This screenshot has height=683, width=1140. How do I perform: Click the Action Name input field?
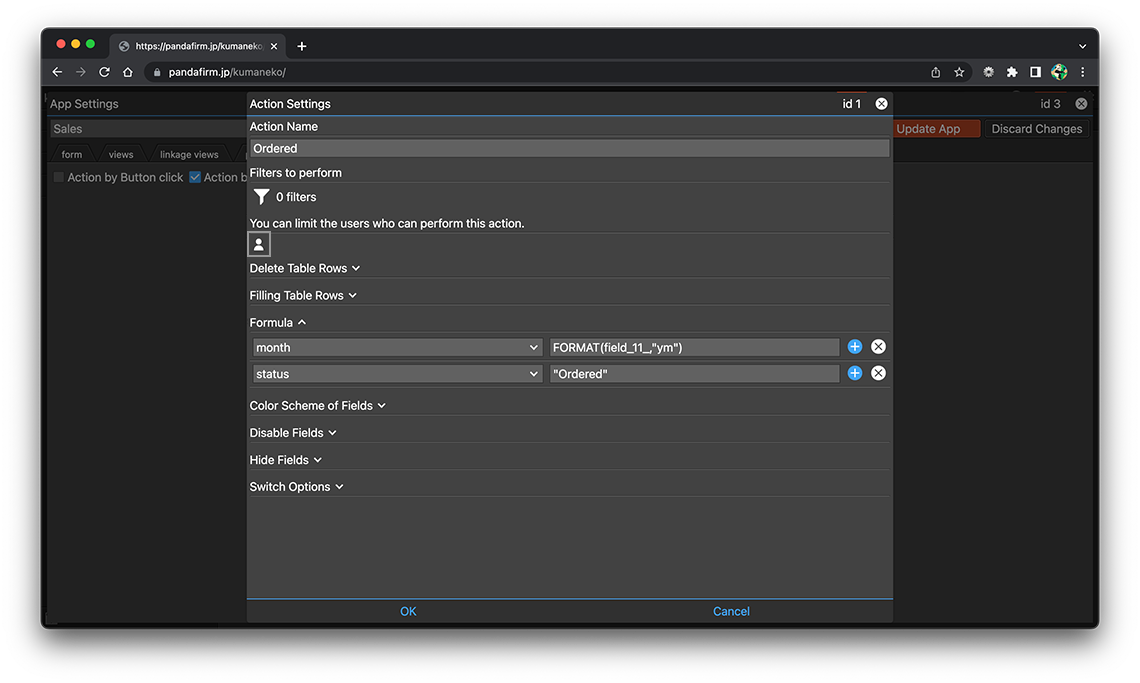[x=569, y=148]
